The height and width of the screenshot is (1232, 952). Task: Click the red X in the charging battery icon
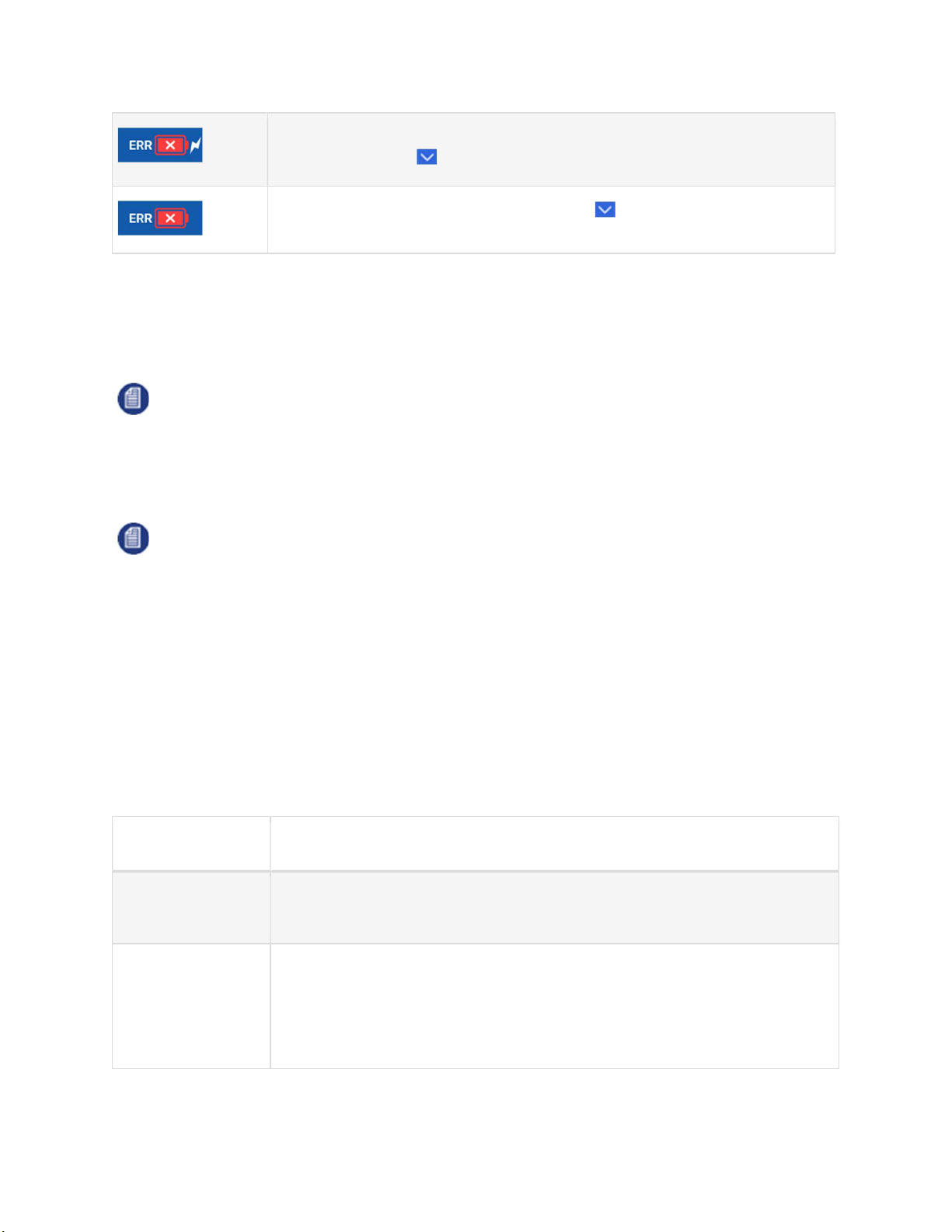pos(170,145)
